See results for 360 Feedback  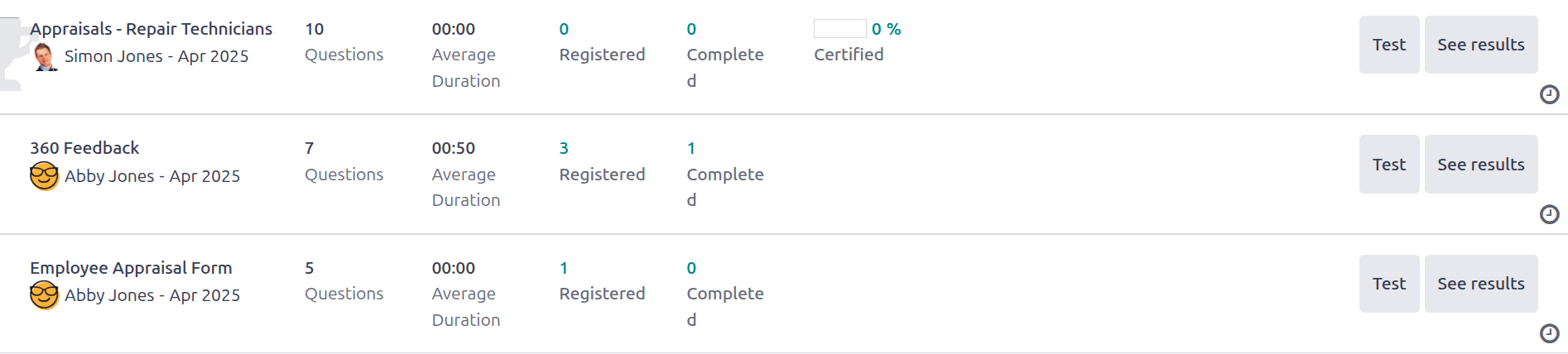(1480, 165)
